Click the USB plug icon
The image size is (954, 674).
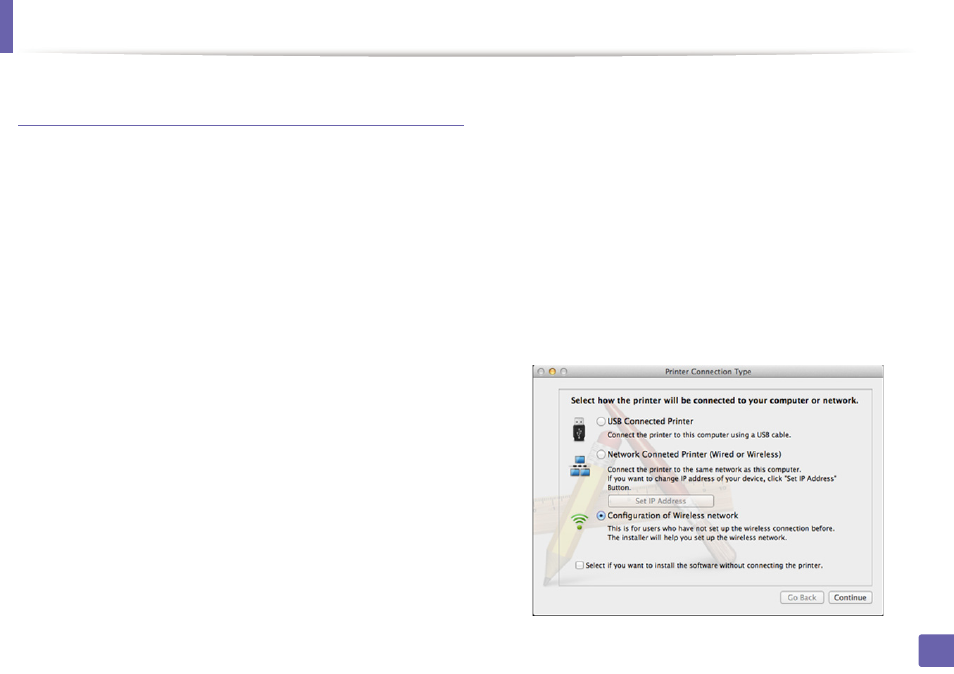[x=579, y=429]
